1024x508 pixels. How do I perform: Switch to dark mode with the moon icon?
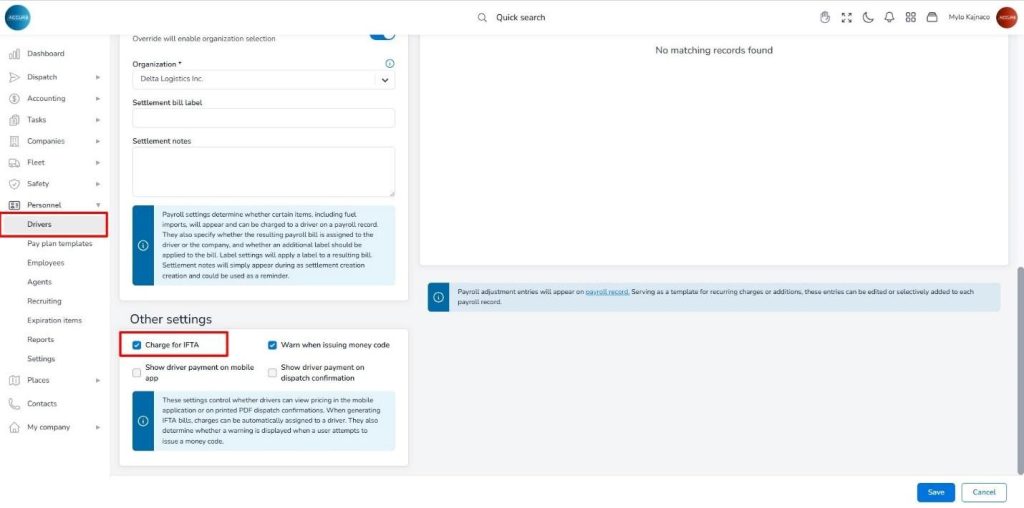[x=868, y=17]
